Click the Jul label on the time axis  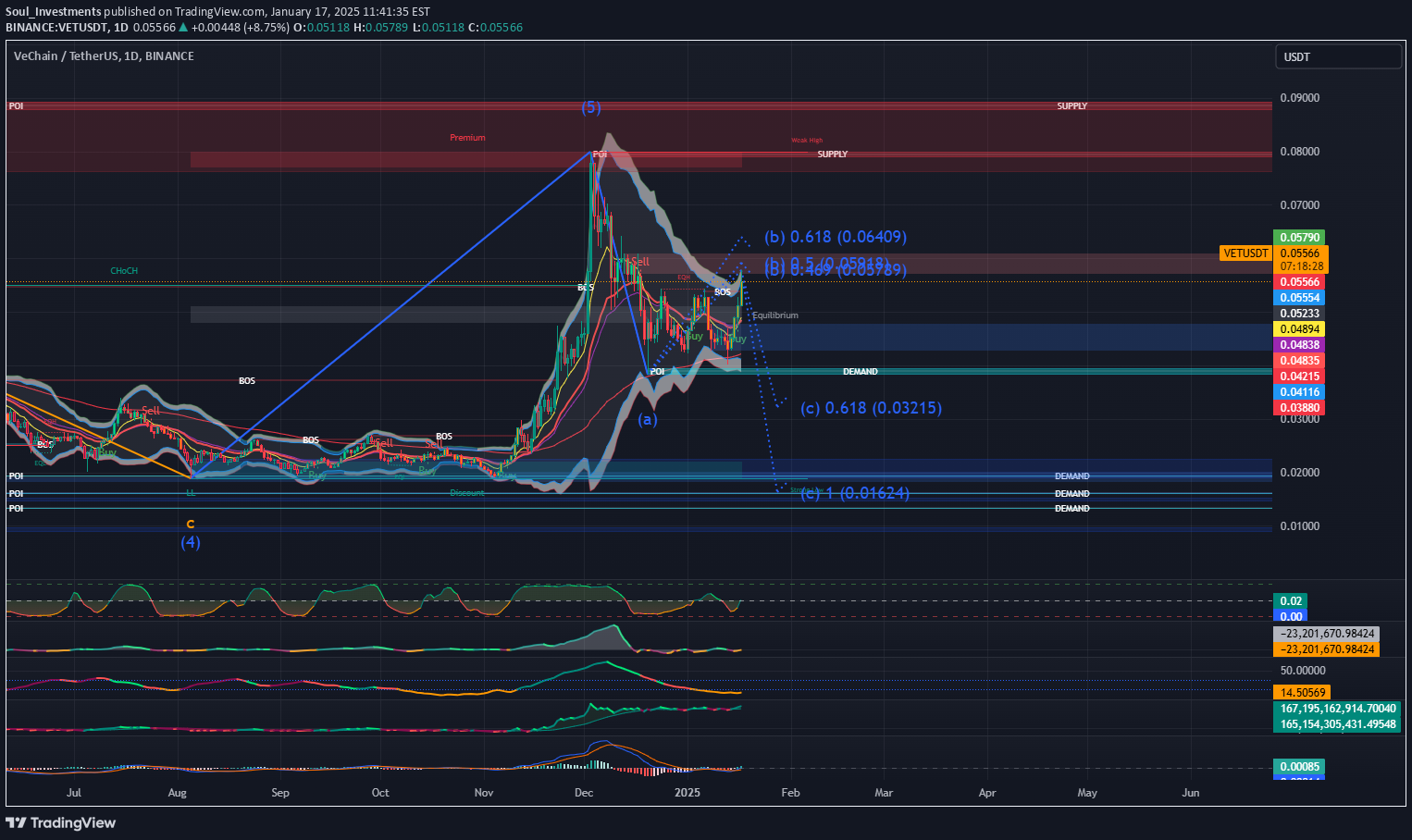click(74, 793)
